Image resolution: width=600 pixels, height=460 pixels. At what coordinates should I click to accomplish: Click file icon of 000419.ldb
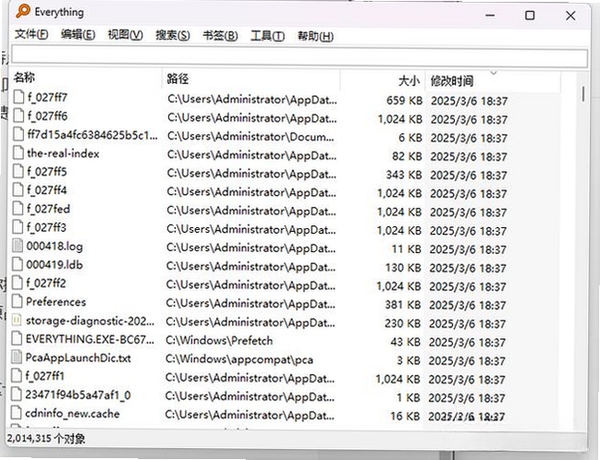17,264
